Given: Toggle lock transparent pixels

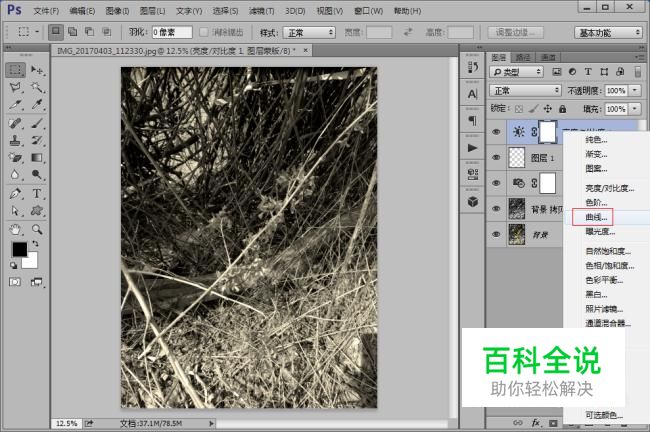Looking at the screenshot, I should coord(519,109).
